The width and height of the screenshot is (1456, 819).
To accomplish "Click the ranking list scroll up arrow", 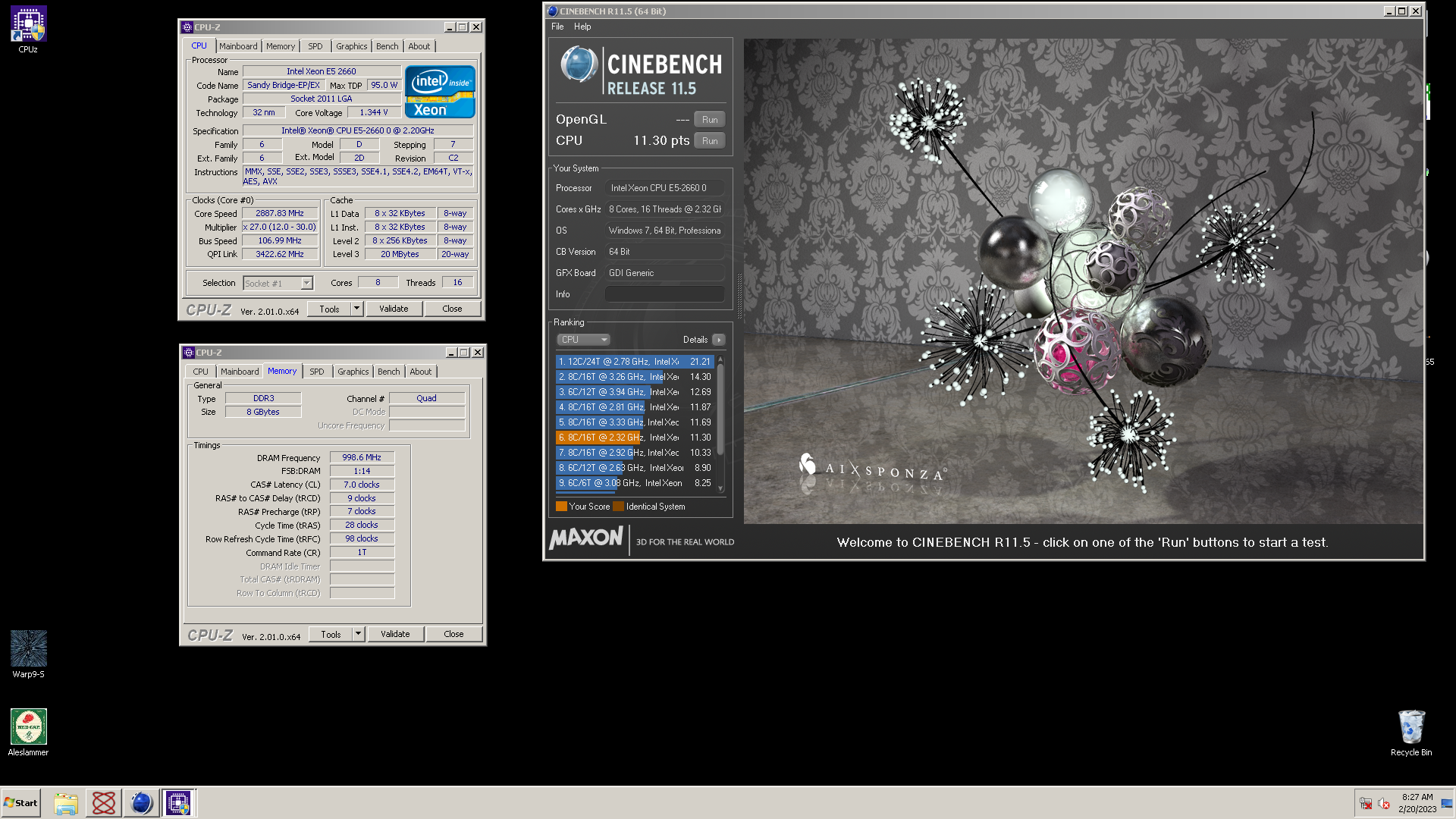I will pyautogui.click(x=720, y=359).
